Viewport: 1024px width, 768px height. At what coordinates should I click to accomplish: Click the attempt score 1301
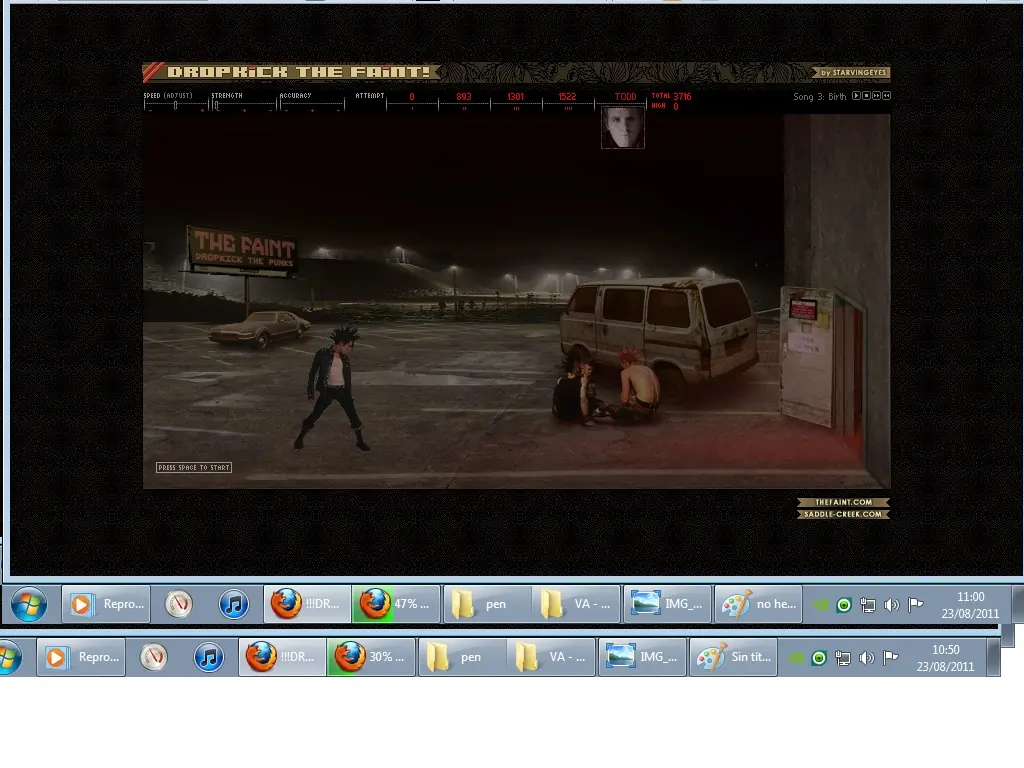515,97
